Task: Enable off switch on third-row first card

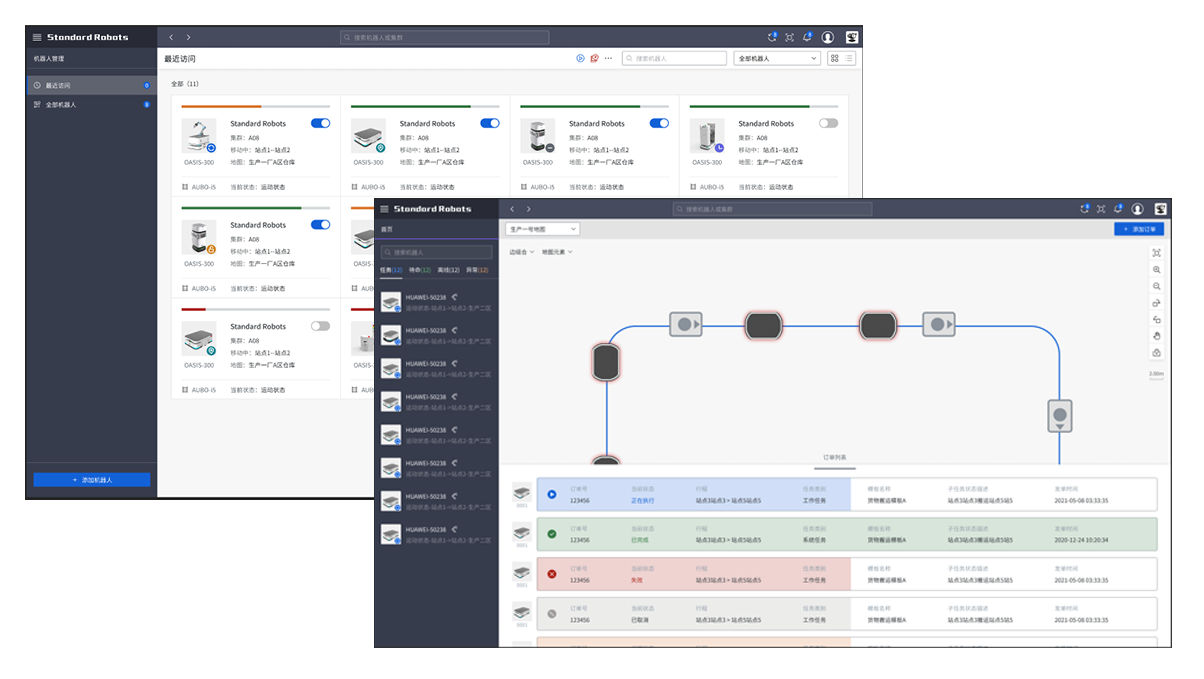Action: pyautogui.click(x=320, y=326)
